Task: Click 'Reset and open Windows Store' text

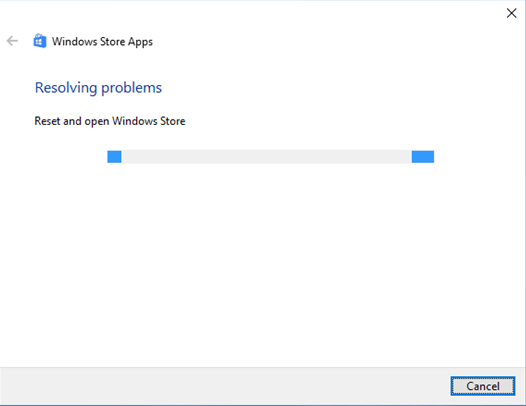Action: tap(110, 121)
